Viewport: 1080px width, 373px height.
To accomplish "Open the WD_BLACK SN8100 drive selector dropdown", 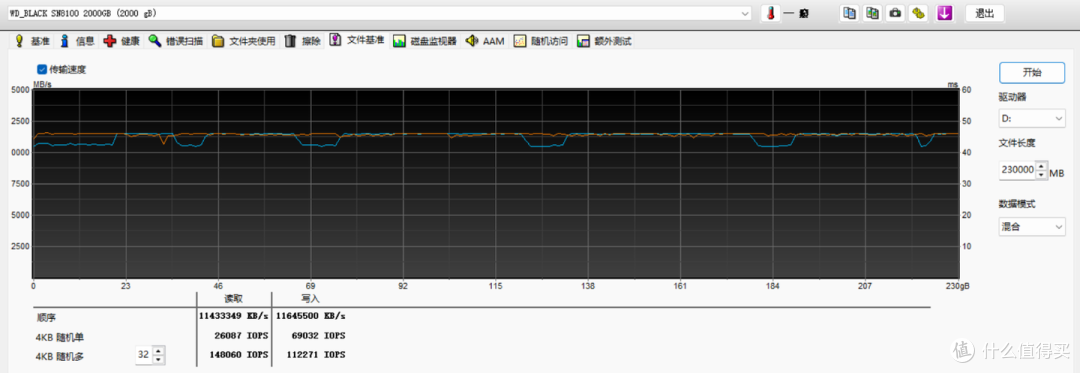I will [380, 13].
